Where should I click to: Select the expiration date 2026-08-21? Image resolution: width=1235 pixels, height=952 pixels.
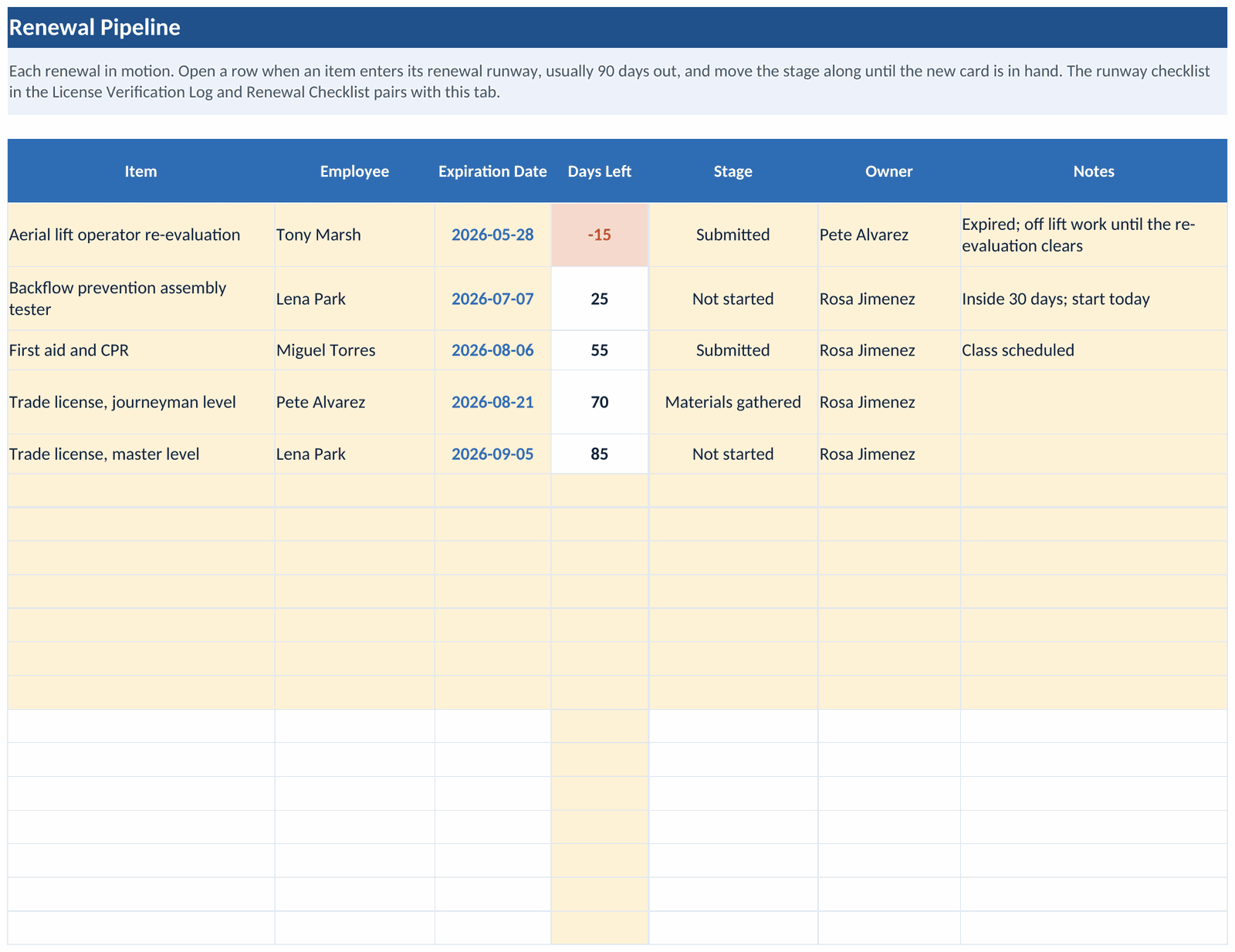[x=493, y=402]
